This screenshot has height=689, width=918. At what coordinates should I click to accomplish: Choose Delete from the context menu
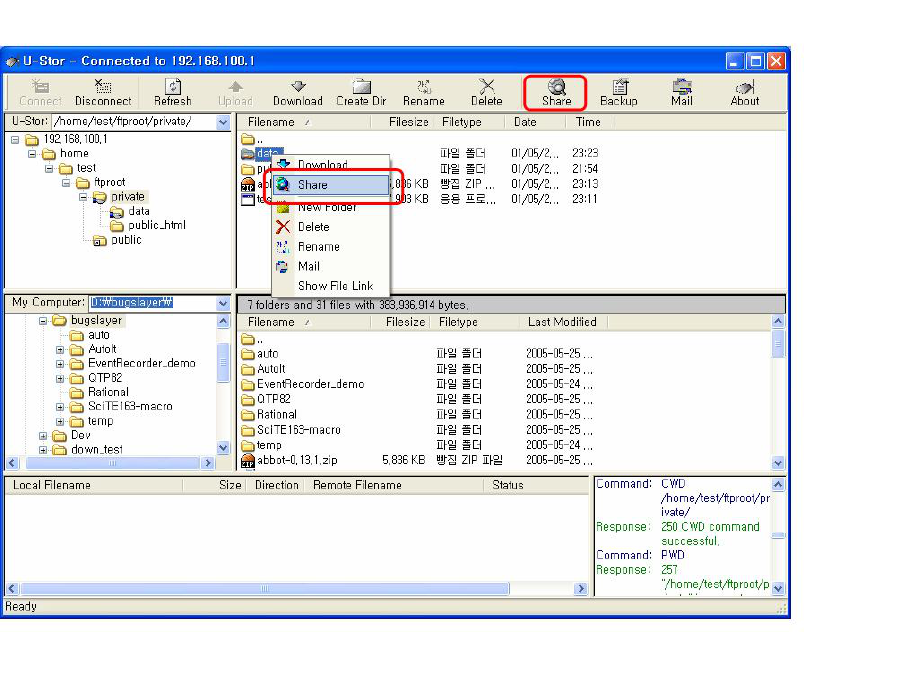[x=331, y=227]
